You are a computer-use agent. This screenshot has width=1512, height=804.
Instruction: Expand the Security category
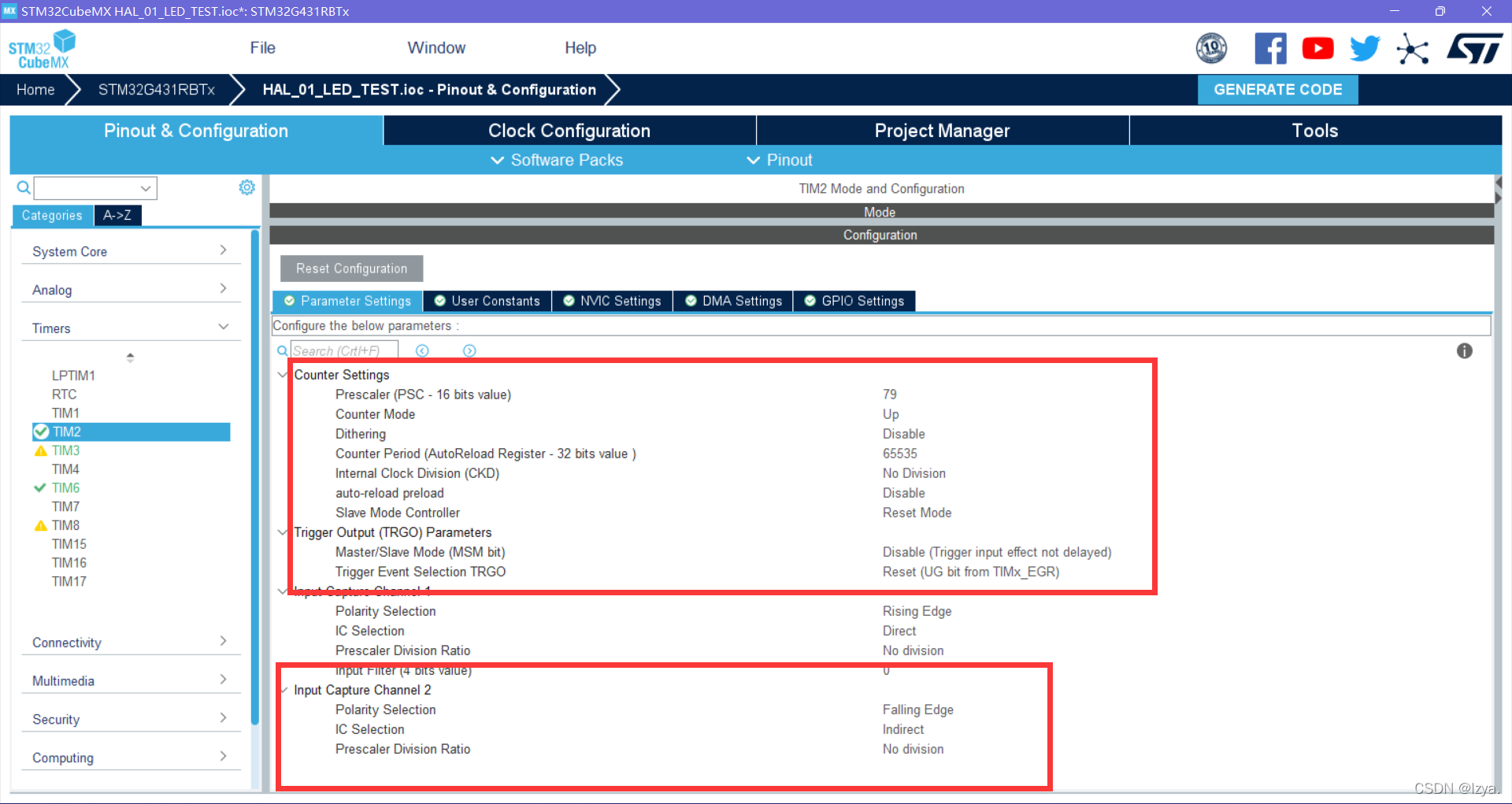[x=130, y=720]
